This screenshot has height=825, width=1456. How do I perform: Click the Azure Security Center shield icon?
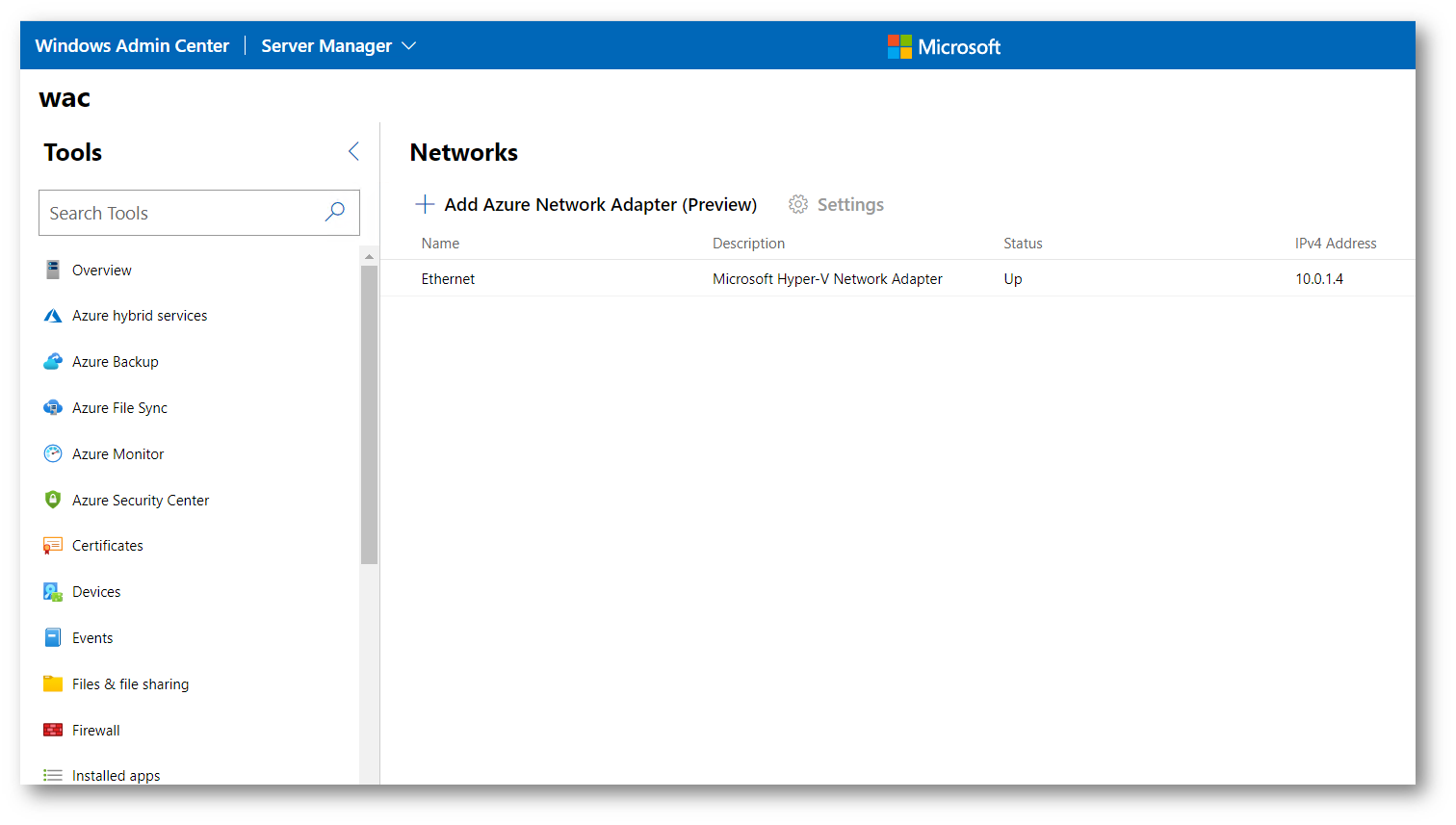tap(53, 500)
